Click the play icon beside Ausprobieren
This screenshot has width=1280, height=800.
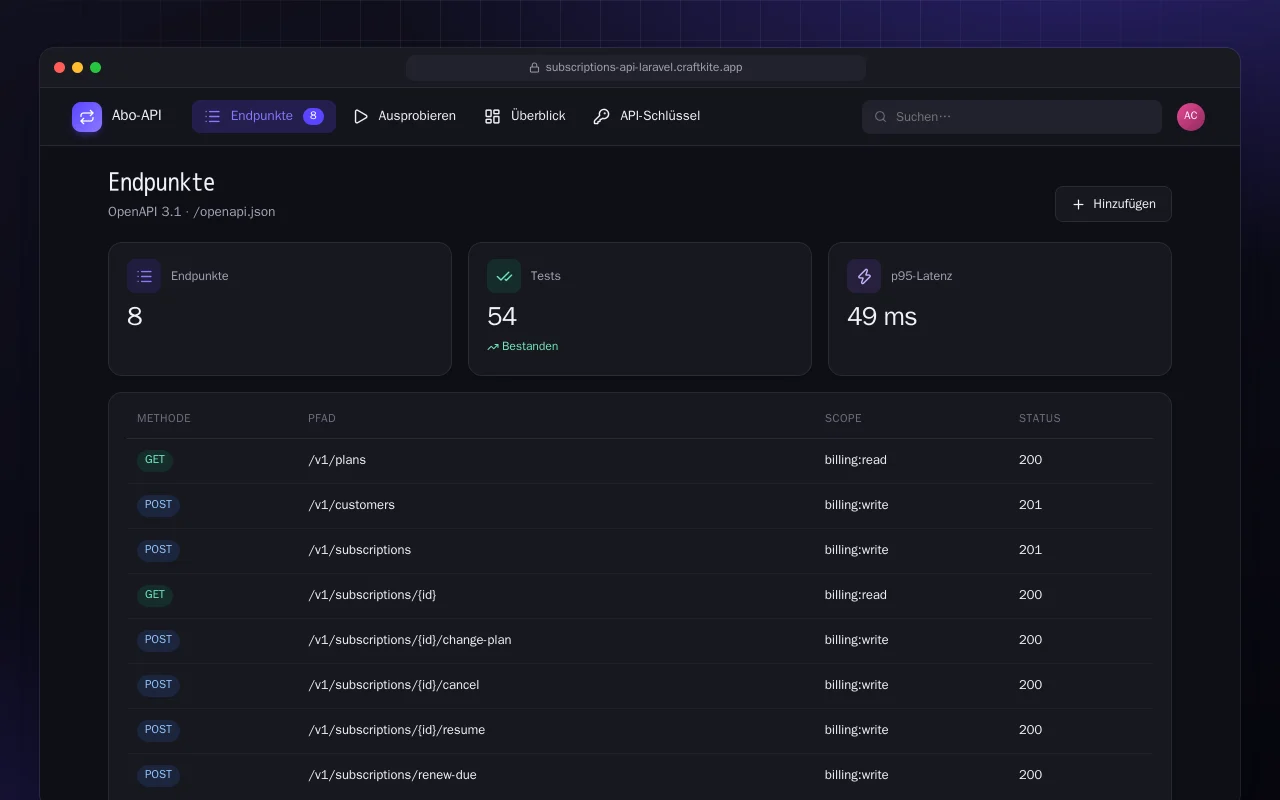[361, 117]
